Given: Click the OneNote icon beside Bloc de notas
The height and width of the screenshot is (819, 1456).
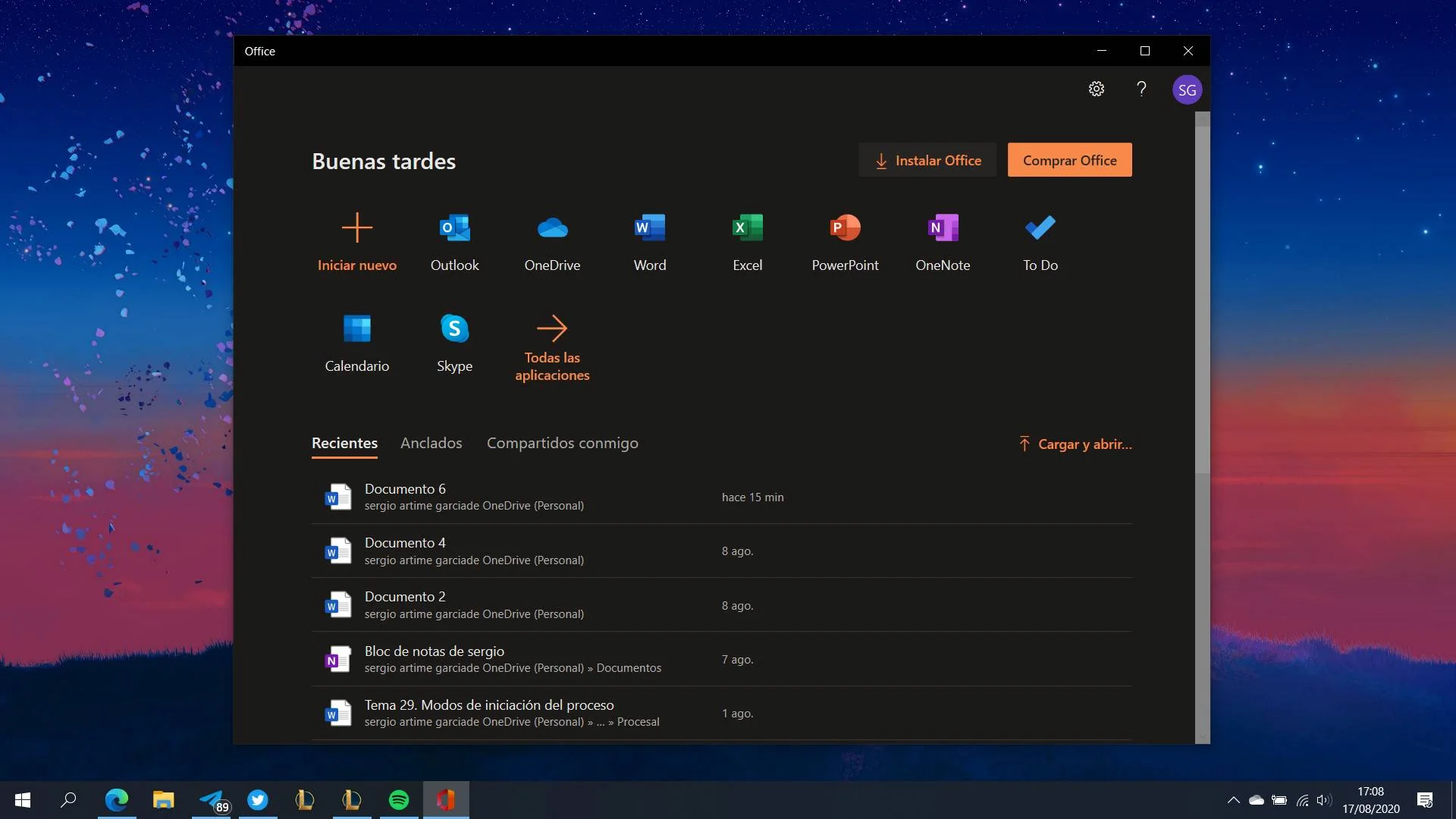Looking at the screenshot, I should point(338,659).
